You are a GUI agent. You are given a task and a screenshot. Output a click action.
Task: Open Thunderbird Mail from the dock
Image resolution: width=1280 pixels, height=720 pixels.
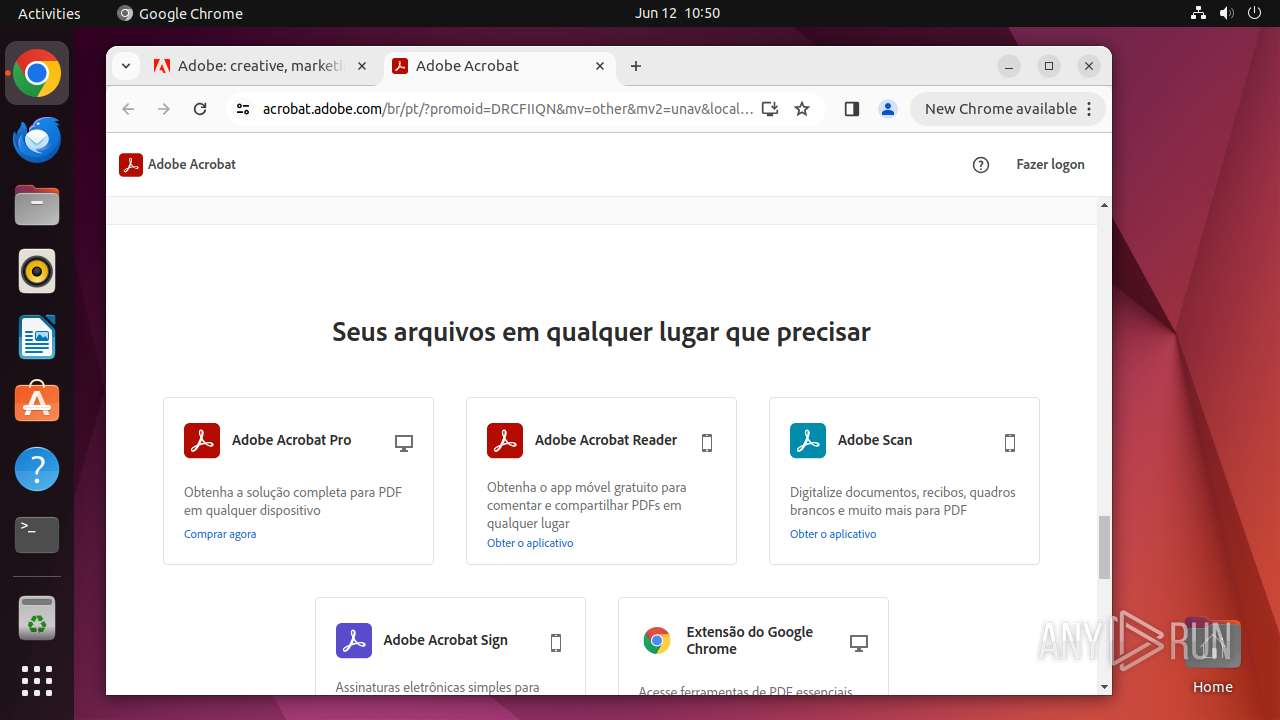pos(37,140)
